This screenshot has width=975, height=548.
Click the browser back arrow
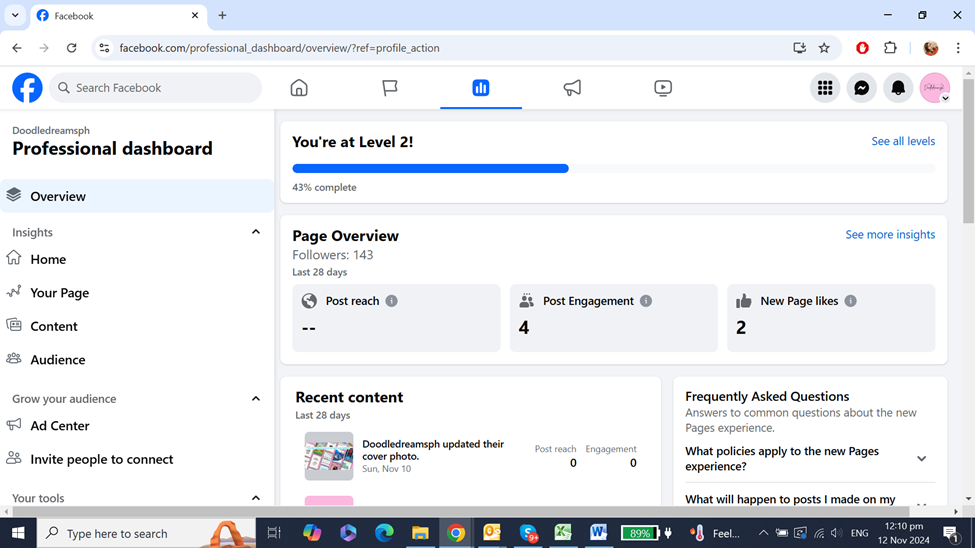point(17,48)
